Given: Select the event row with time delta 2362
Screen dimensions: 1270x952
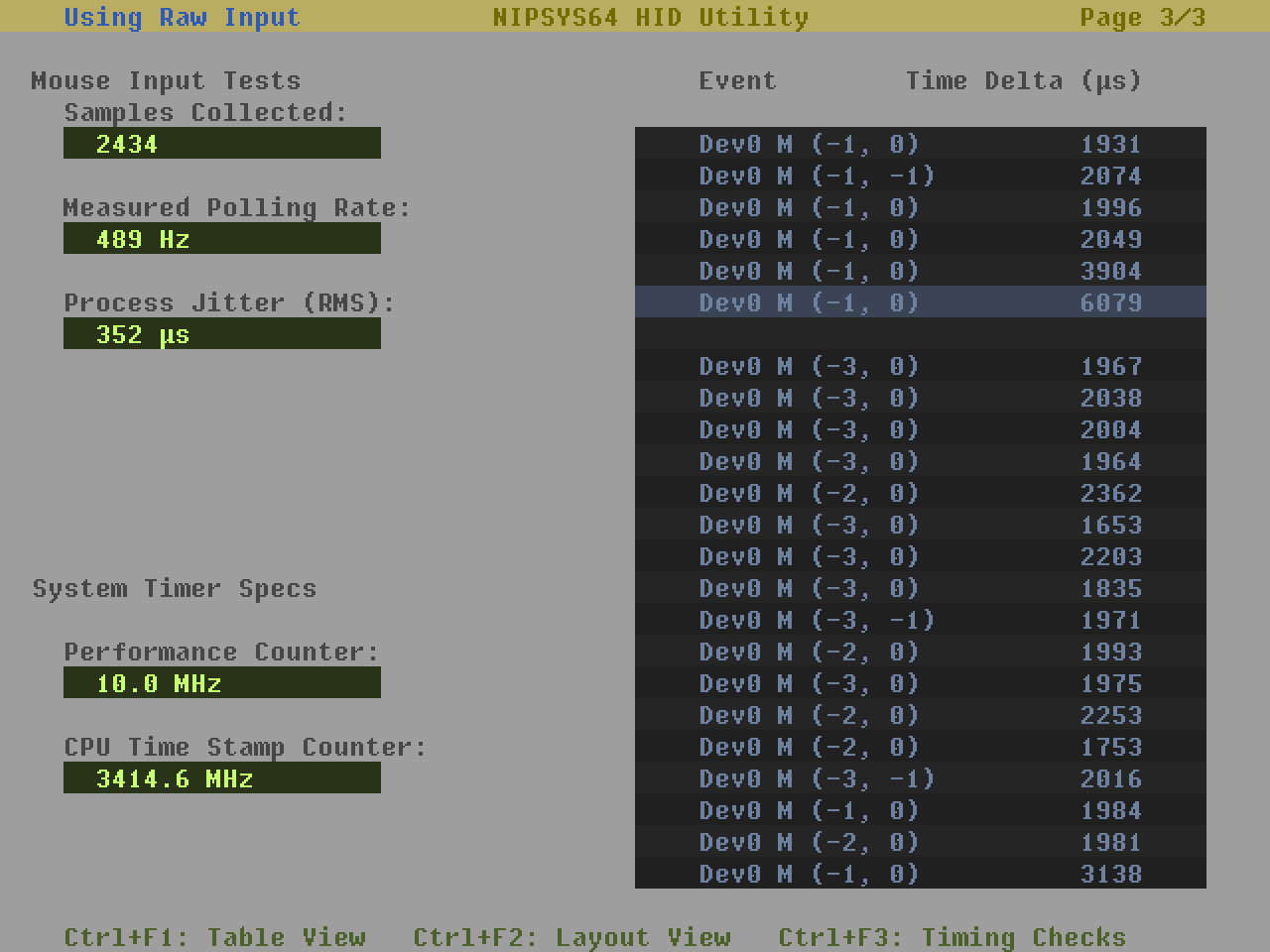Looking at the screenshot, I should [920, 493].
